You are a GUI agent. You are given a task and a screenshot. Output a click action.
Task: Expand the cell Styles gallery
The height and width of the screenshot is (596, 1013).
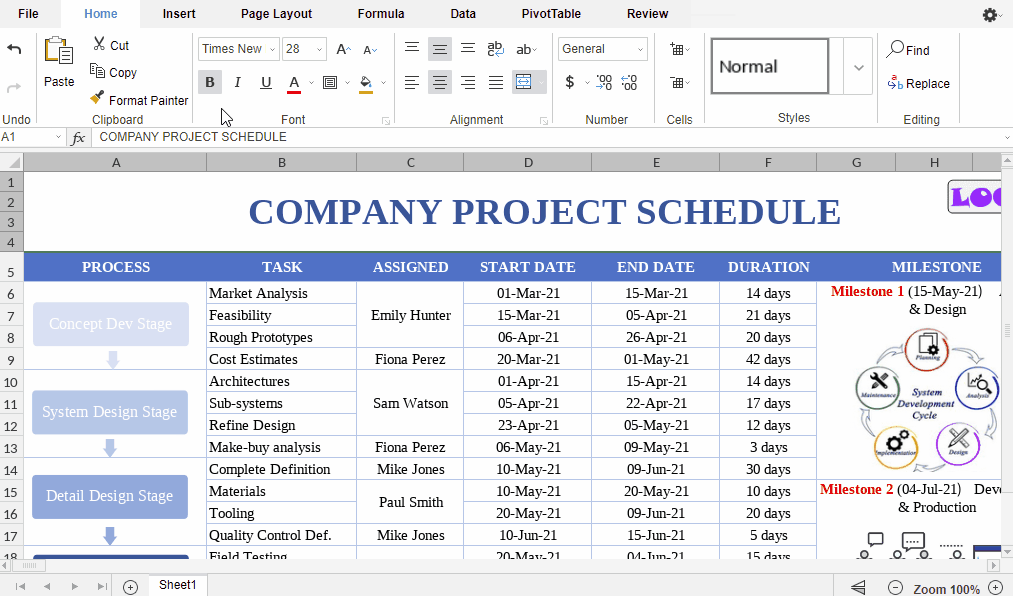858,67
